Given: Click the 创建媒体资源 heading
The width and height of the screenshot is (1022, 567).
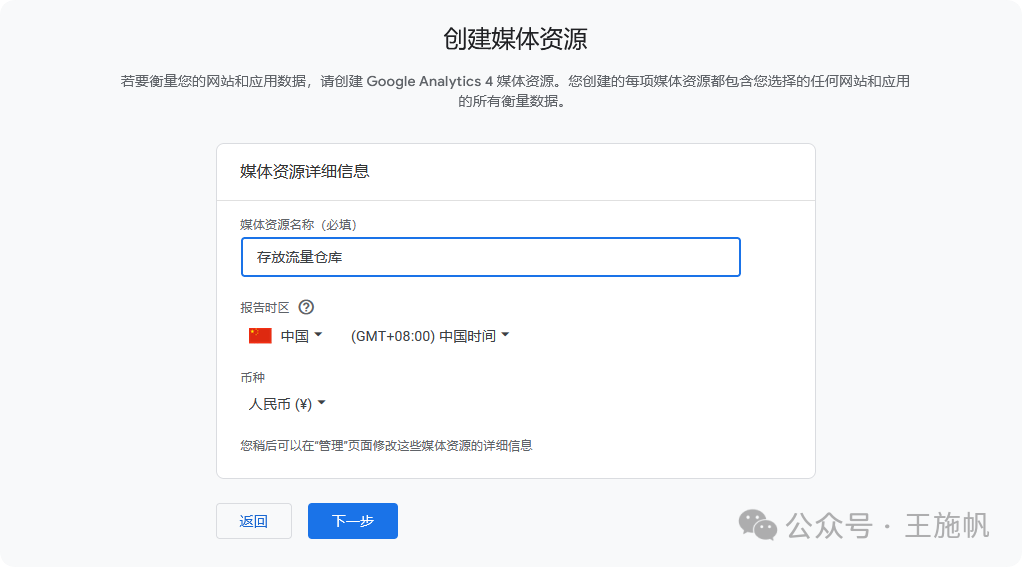Looking at the screenshot, I should tap(515, 38).
